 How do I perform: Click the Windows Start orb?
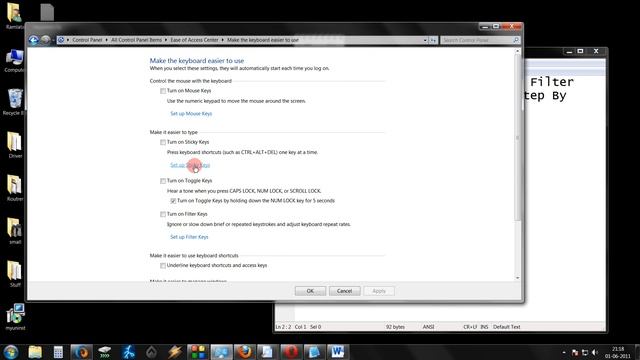(x=11, y=352)
